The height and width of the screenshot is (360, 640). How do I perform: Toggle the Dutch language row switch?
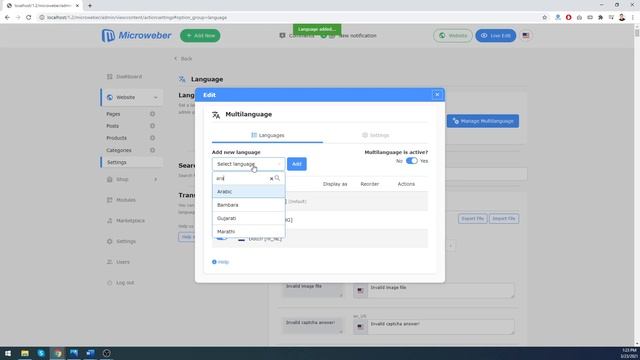point(222,238)
